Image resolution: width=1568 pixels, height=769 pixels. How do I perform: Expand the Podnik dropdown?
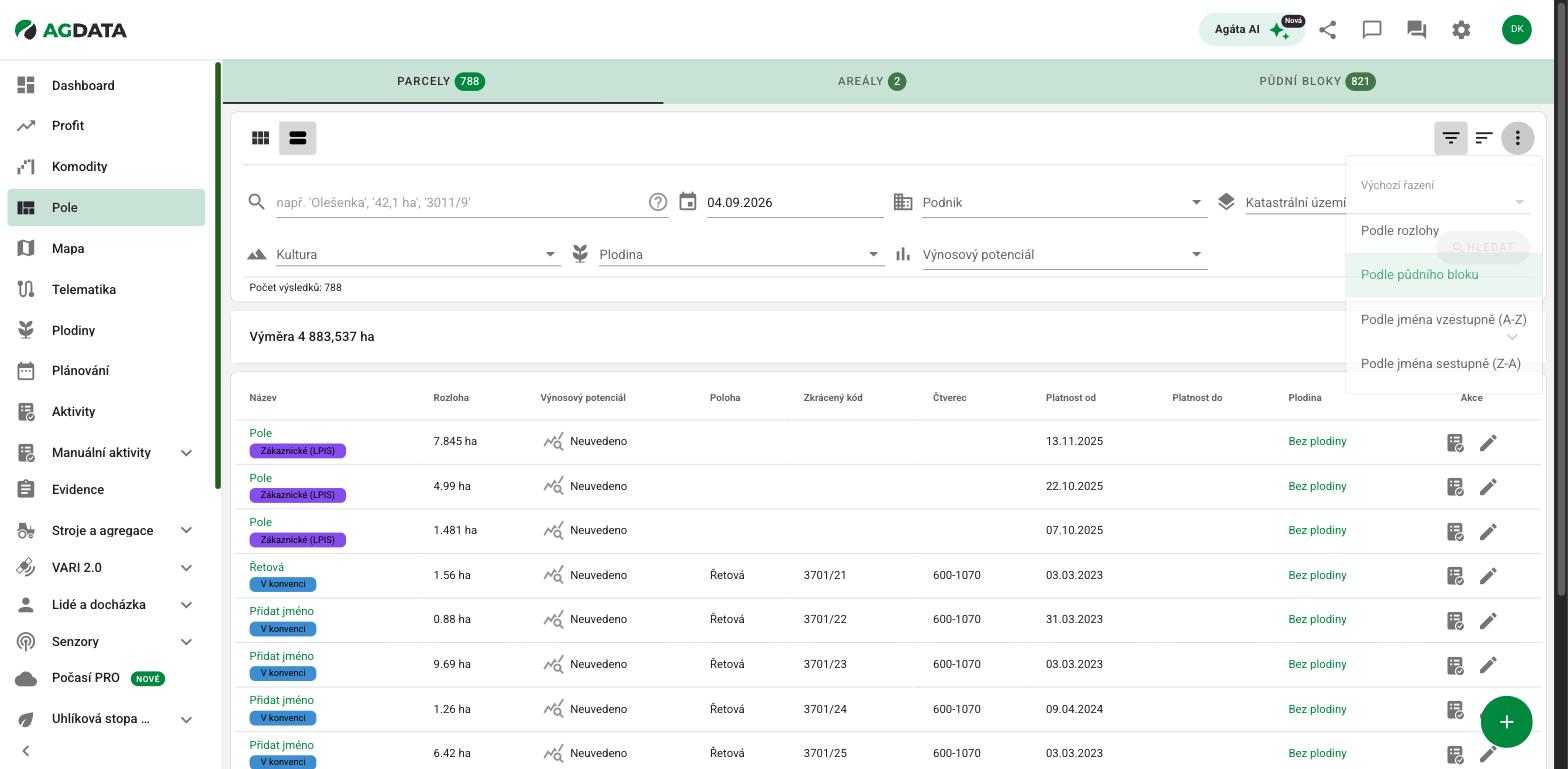coord(1065,202)
